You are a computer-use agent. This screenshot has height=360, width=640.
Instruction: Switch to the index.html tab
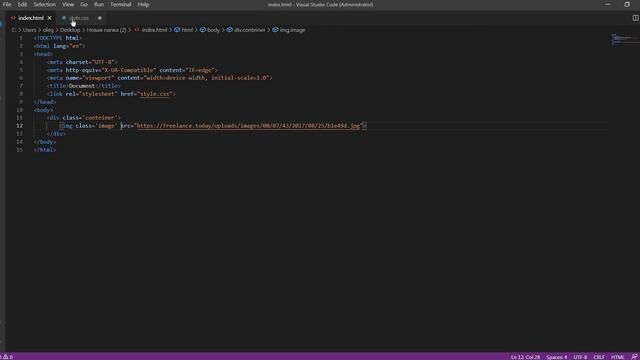coord(31,18)
